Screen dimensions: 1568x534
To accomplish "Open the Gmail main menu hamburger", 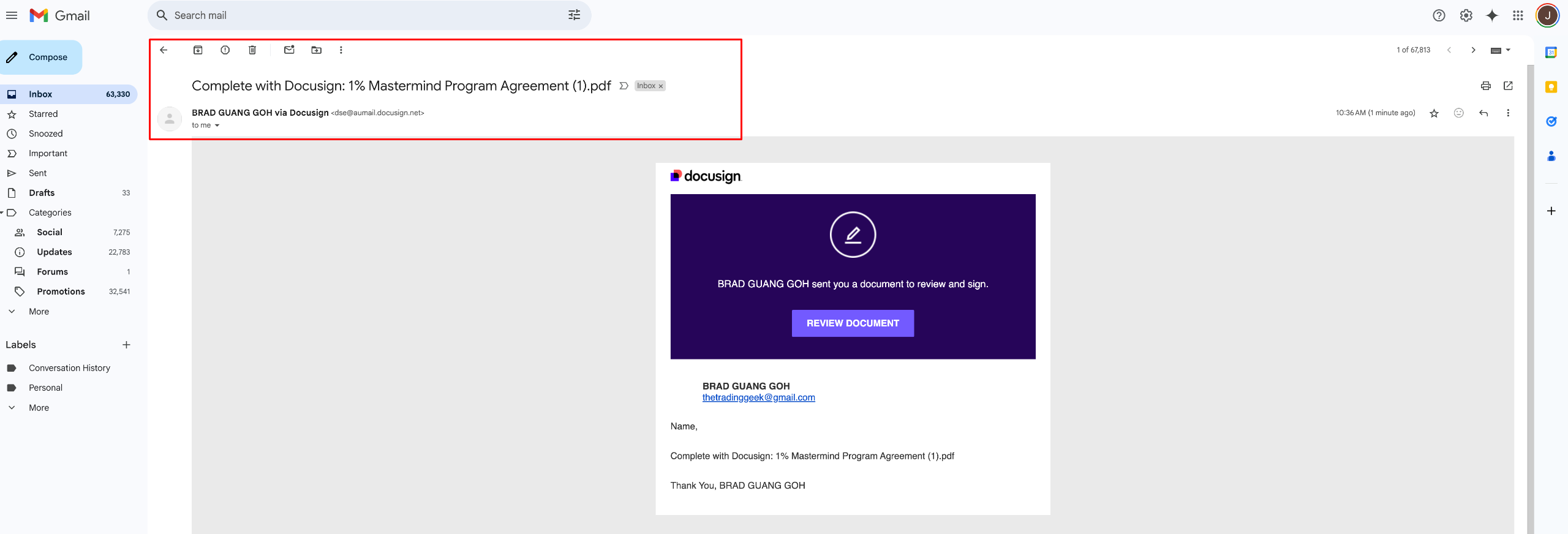I will pos(12,15).
